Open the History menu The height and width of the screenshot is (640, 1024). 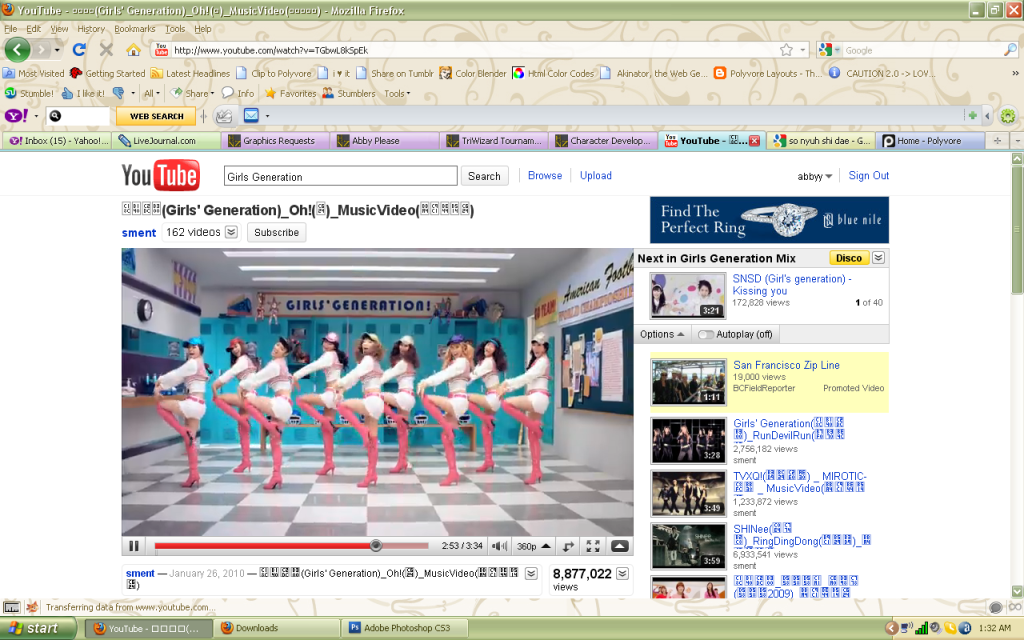(x=91, y=29)
